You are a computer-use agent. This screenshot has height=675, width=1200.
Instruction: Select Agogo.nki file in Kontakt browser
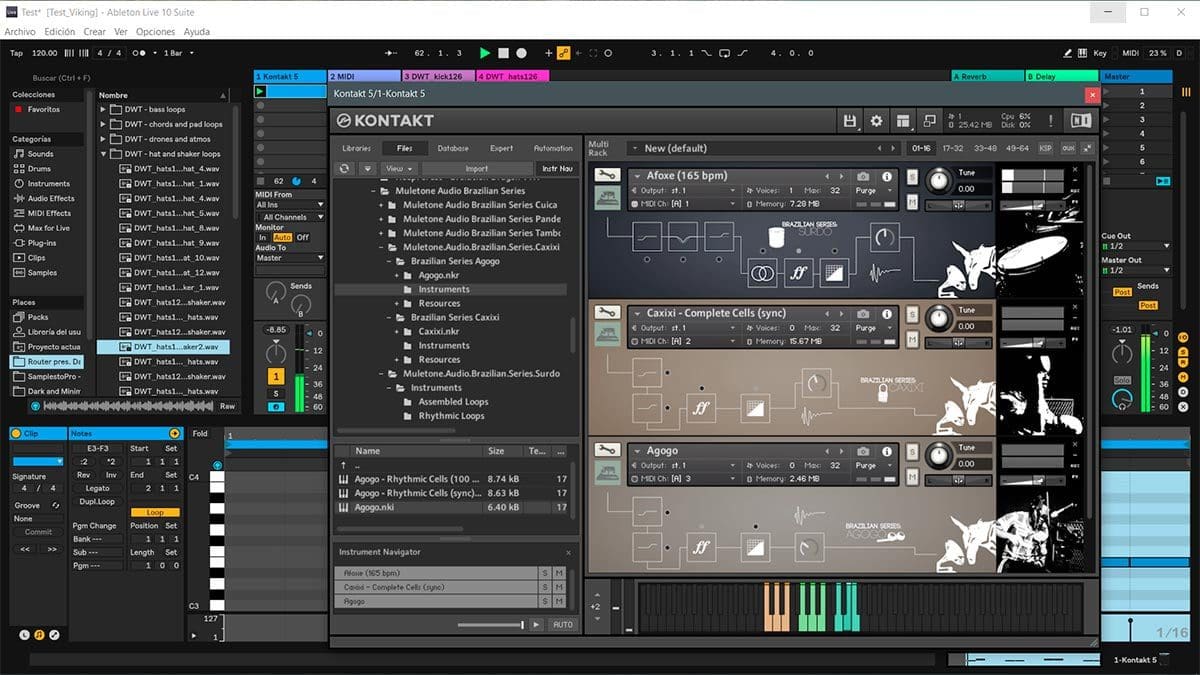point(455,507)
